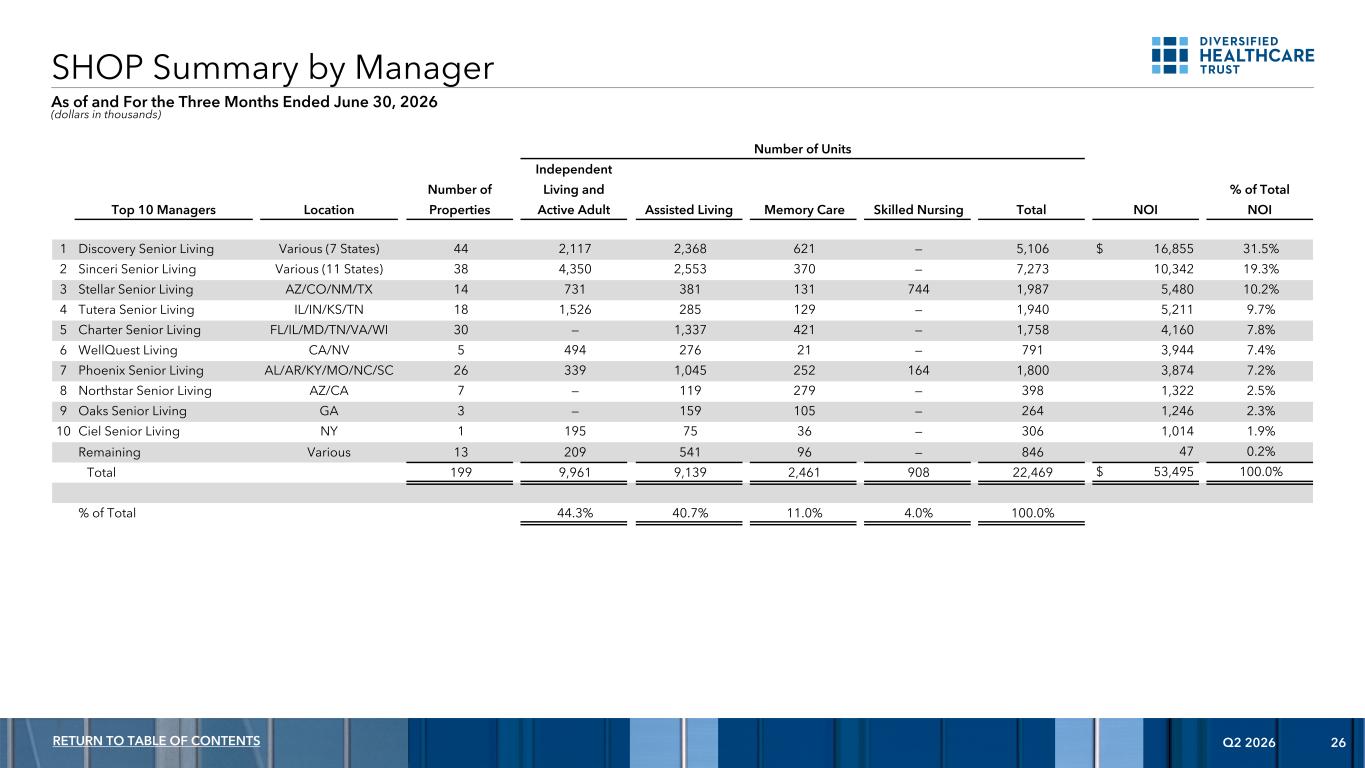Click the "Independent Living and Active Adult" header
1365x768 pixels.
coord(575,189)
